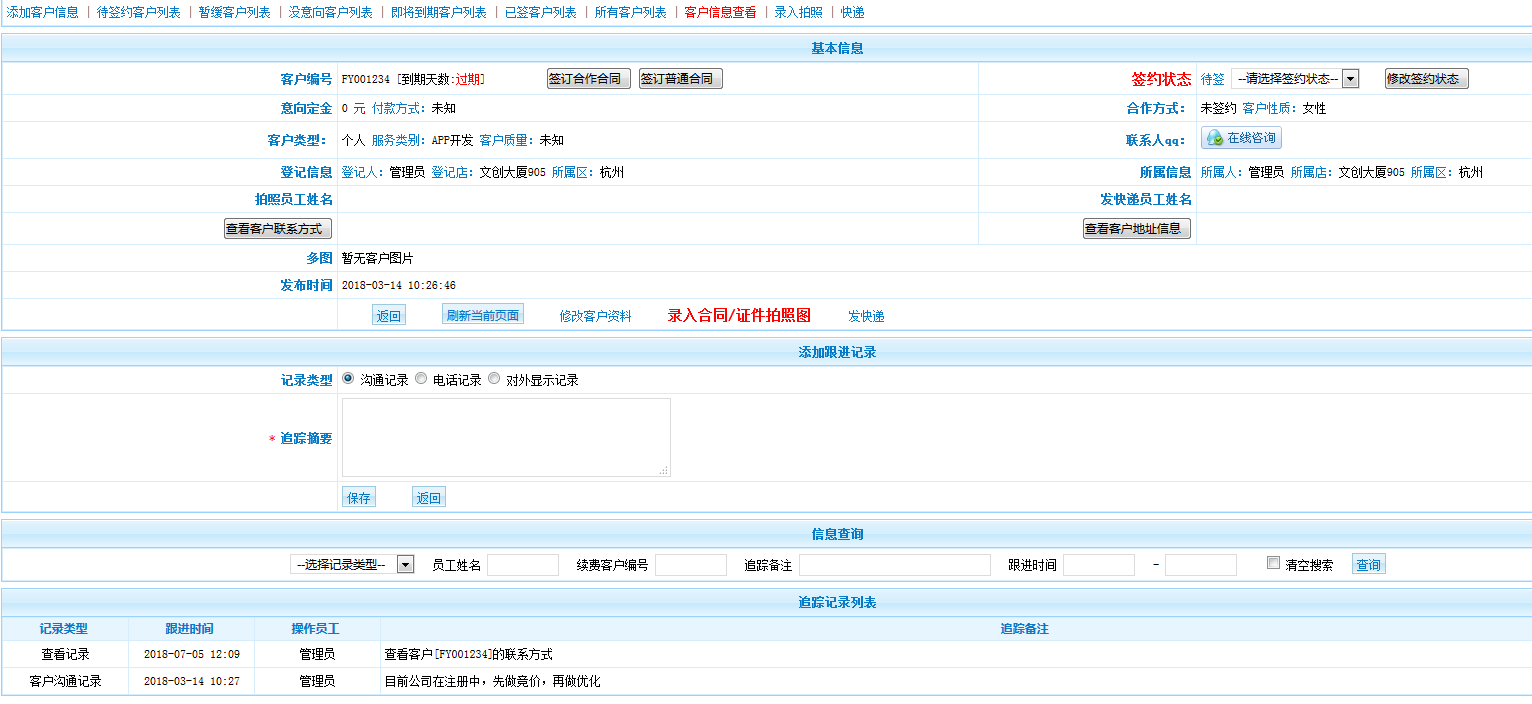This screenshot has width=1532, height=704.
Task: Click inside the 追踪摘要 text area
Action: coord(506,437)
